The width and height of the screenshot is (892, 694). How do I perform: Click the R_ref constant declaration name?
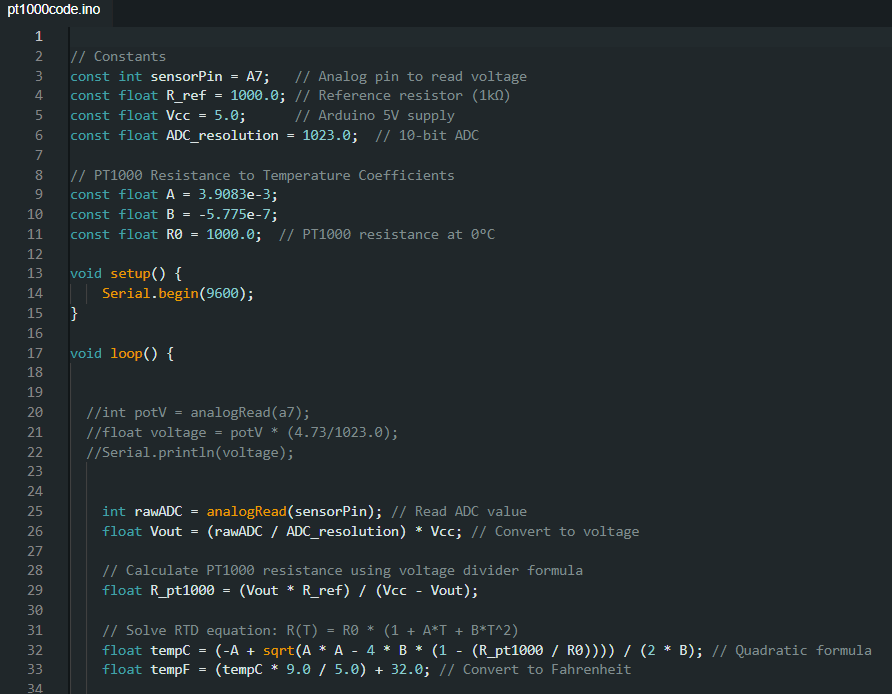pyautogui.click(x=186, y=96)
